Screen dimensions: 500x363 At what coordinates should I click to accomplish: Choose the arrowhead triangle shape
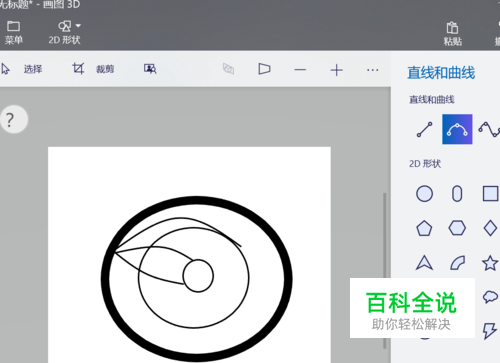pyautogui.click(x=424, y=263)
